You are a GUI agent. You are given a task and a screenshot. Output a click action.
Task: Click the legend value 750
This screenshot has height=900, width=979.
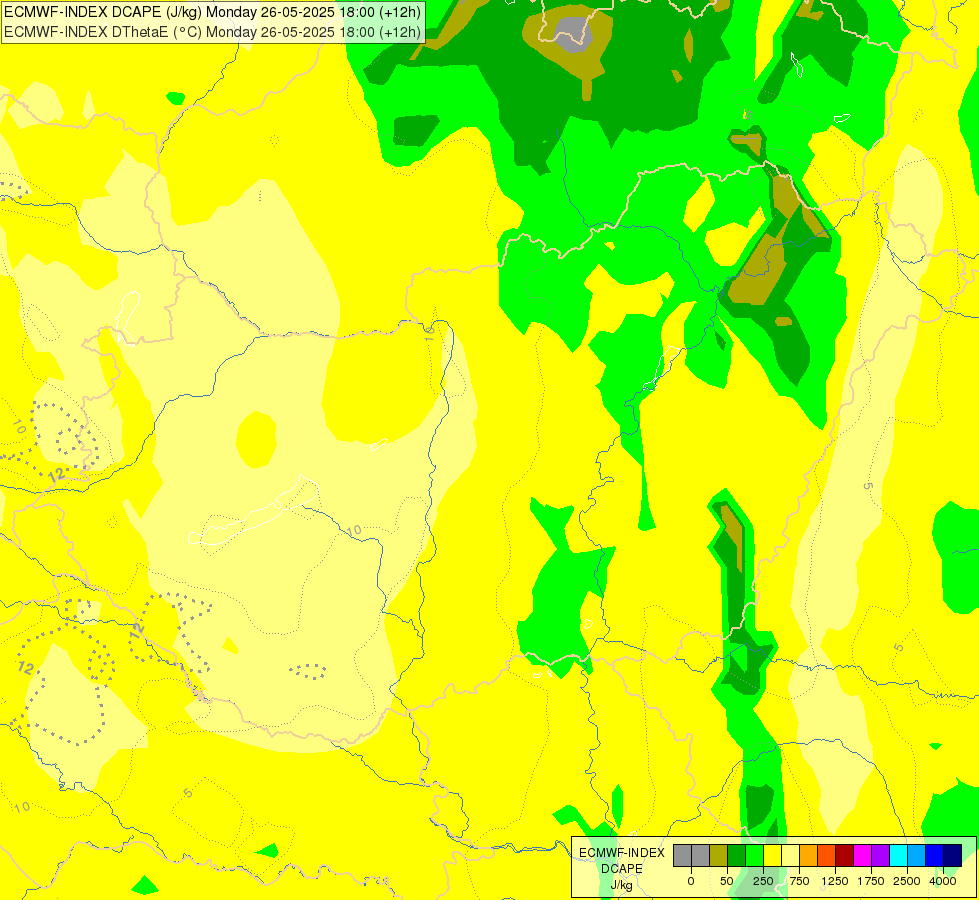point(799,881)
